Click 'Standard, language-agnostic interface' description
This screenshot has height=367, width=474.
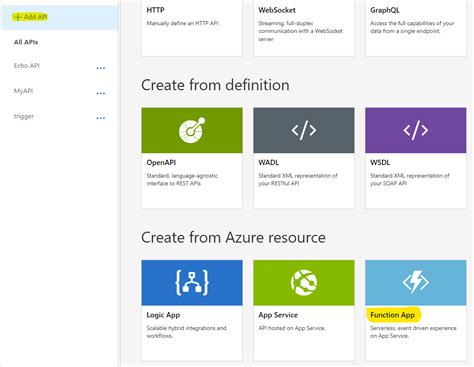182,179
